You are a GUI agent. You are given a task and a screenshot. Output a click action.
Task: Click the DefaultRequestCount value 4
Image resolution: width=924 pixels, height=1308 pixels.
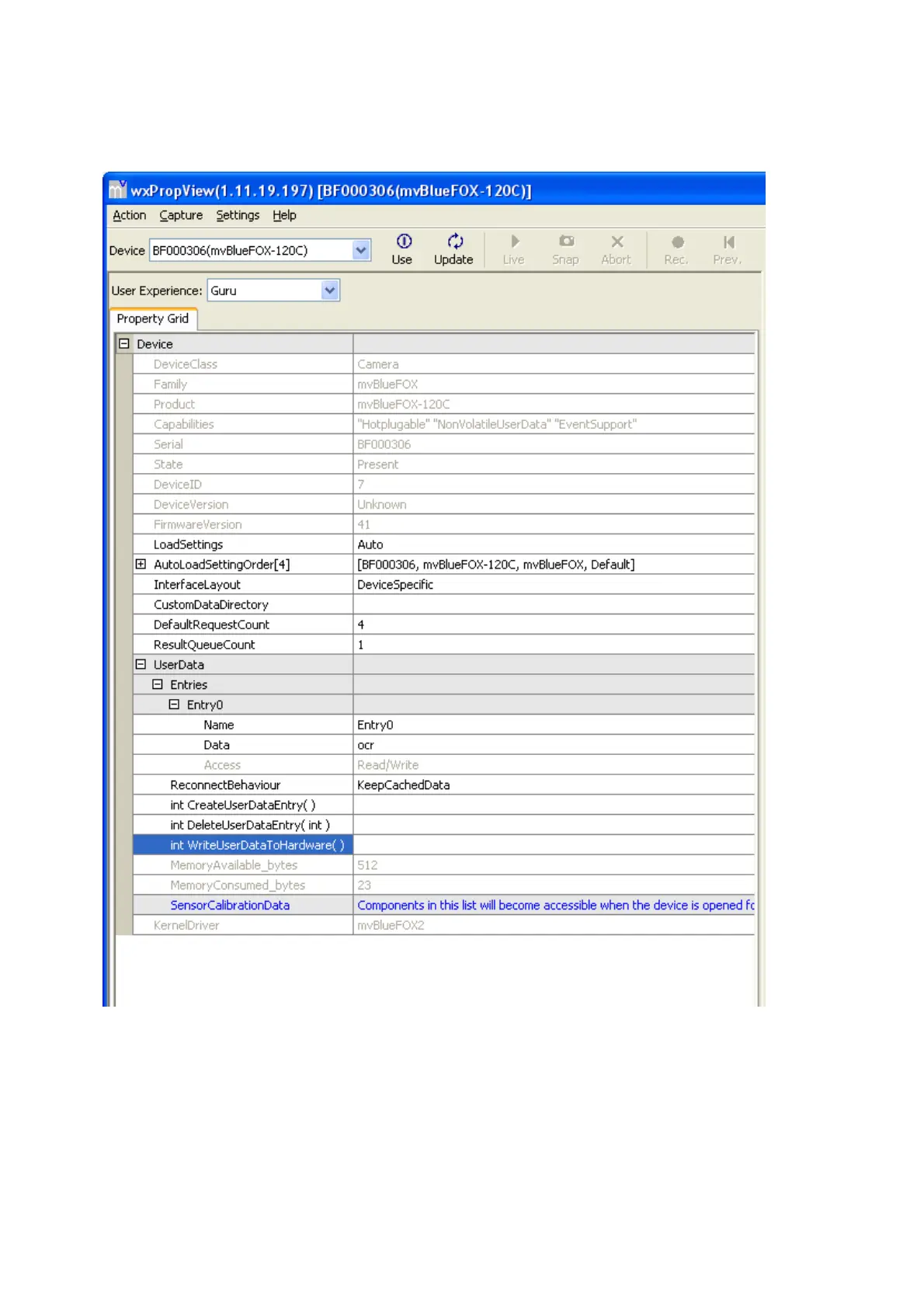coord(360,625)
